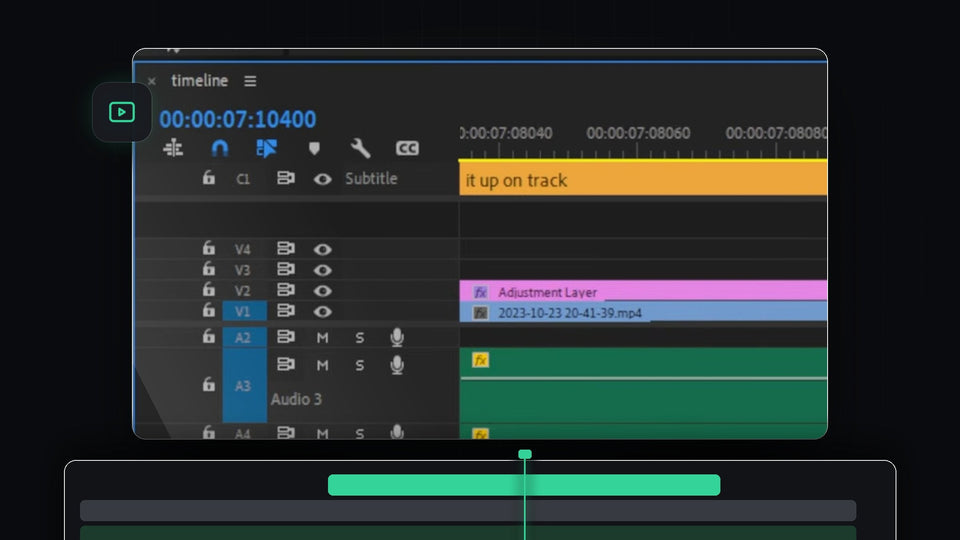Enable voice-over record on A2
The height and width of the screenshot is (540, 960).
point(397,337)
